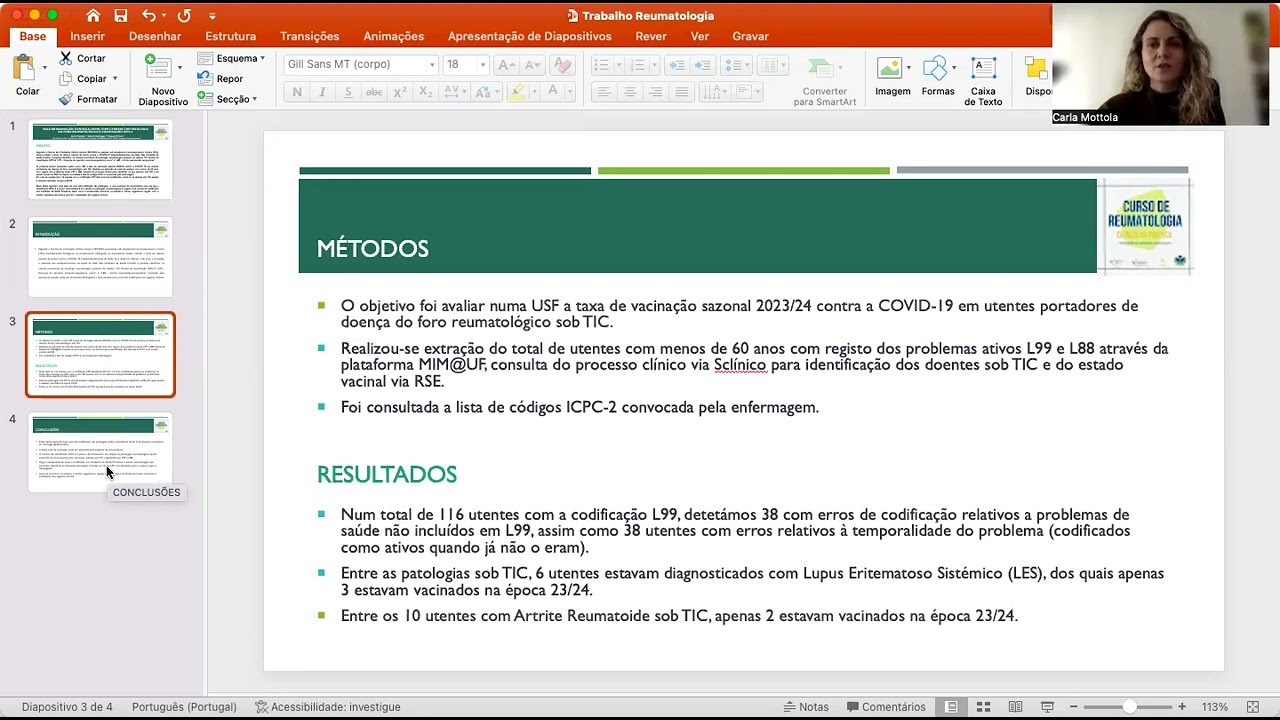Insert a Caixa de Texto text box

[983, 80]
